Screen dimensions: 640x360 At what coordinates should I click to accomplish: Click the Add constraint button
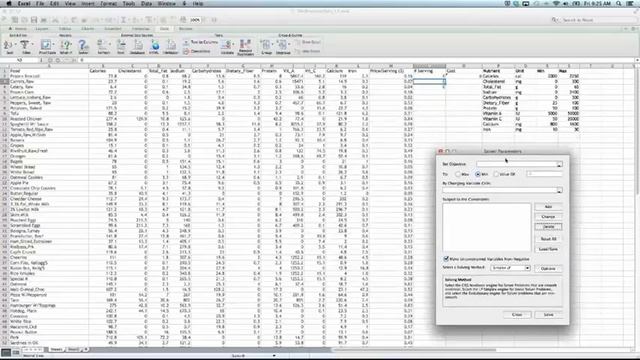coord(548,207)
